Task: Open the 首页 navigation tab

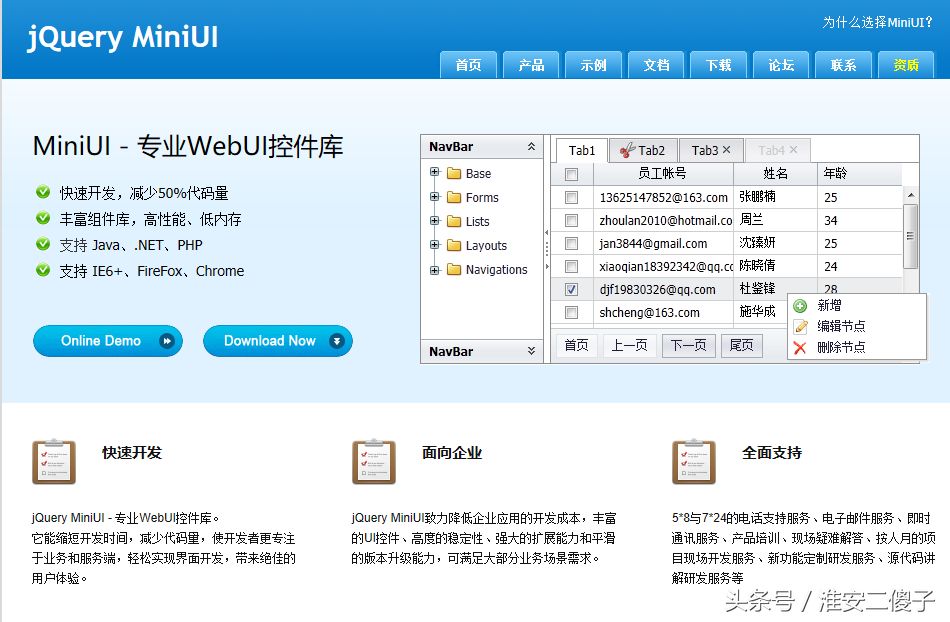Action: point(468,65)
